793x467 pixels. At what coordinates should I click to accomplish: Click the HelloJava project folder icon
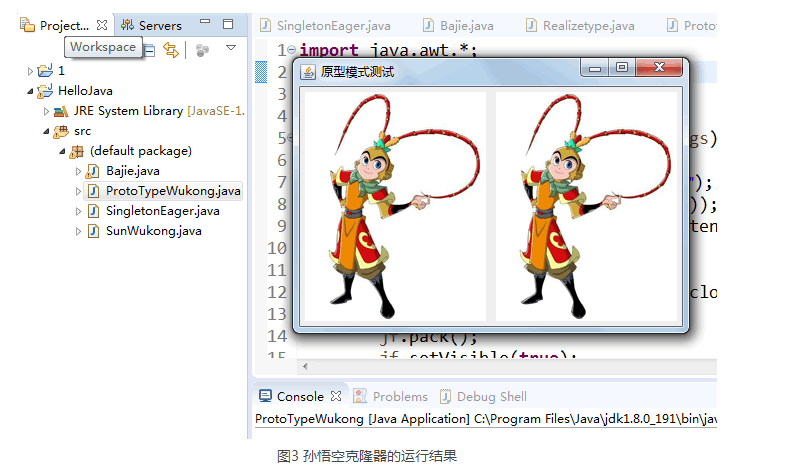45,91
